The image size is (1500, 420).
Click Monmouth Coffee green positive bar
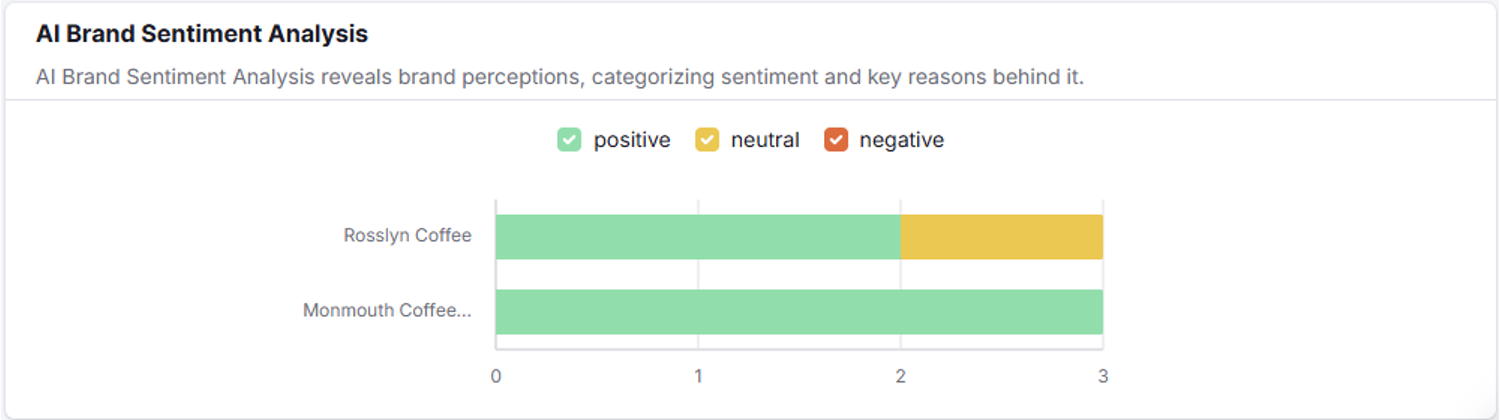pyautogui.click(x=798, y=311)
